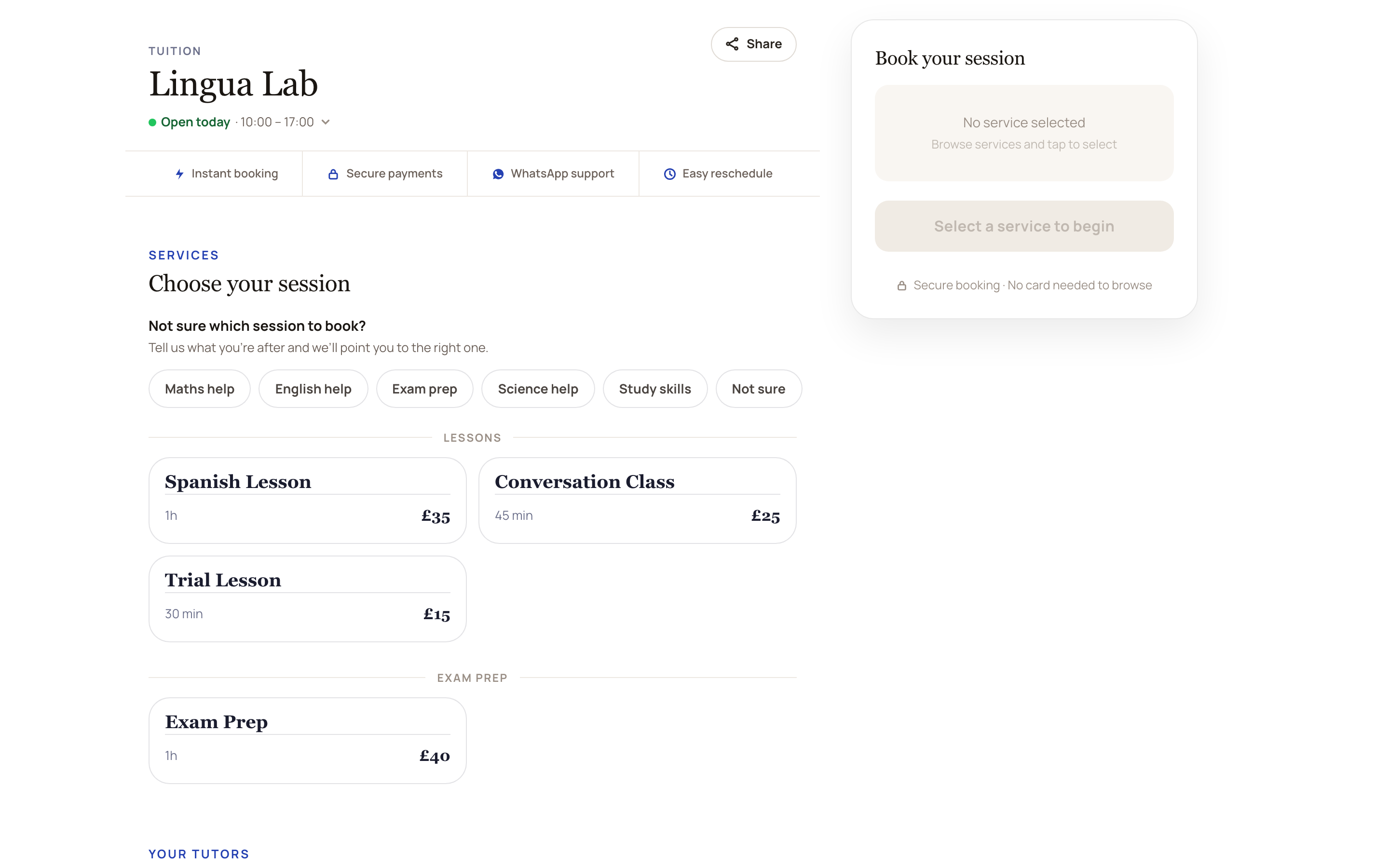Pick the Science help chip
Image resolution: width=1389 pixels, height=868 pixels.
click(x=538, y=389)
